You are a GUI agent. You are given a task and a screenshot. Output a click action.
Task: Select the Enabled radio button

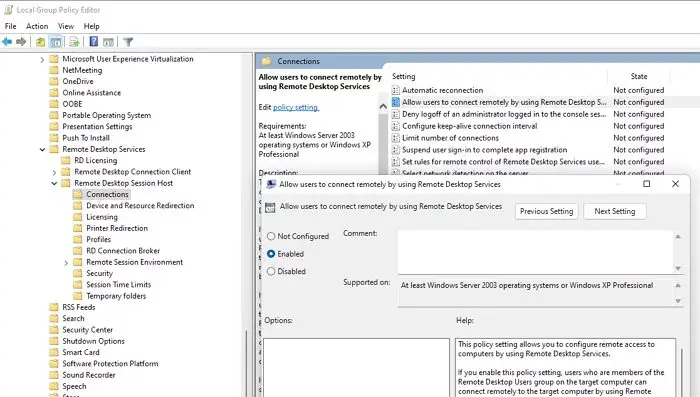coord(271,254)
